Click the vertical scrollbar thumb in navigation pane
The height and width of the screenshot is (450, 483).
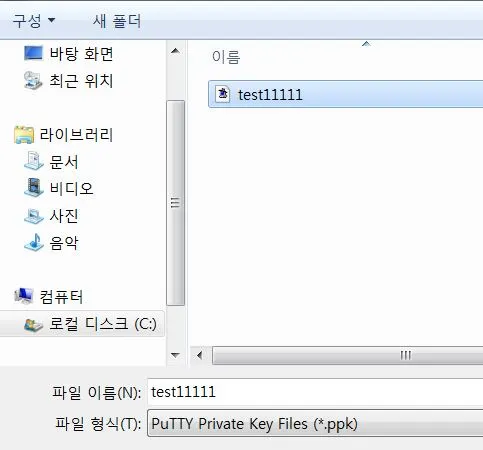(175, 203)
